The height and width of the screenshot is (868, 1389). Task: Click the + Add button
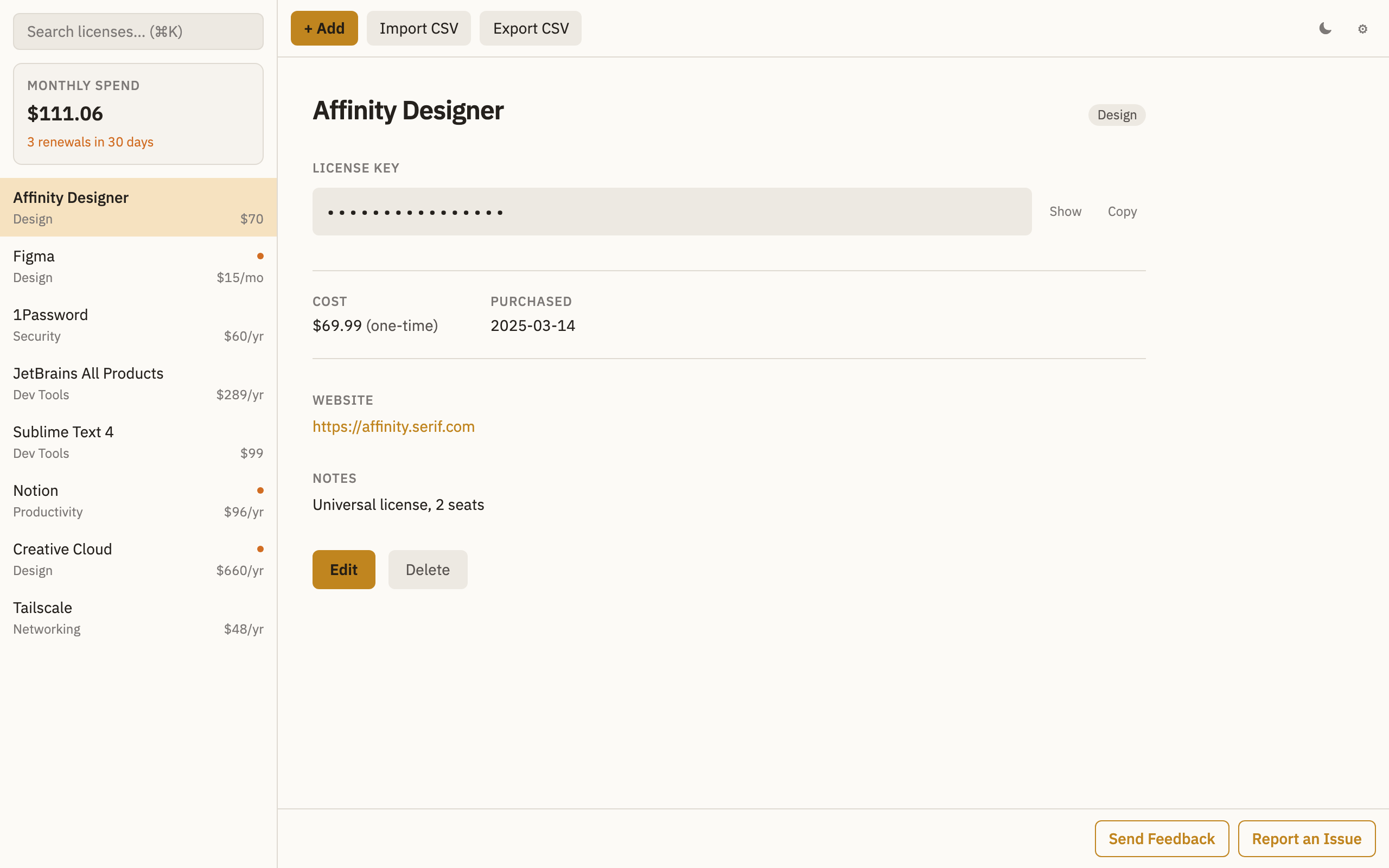(324, 28)
